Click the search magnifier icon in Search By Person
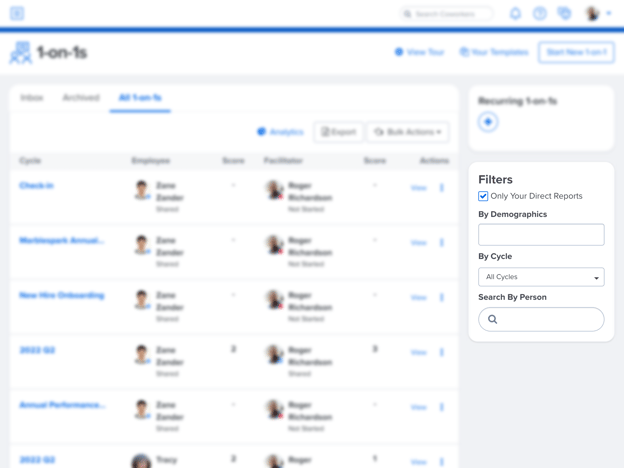 click(492, 319)
